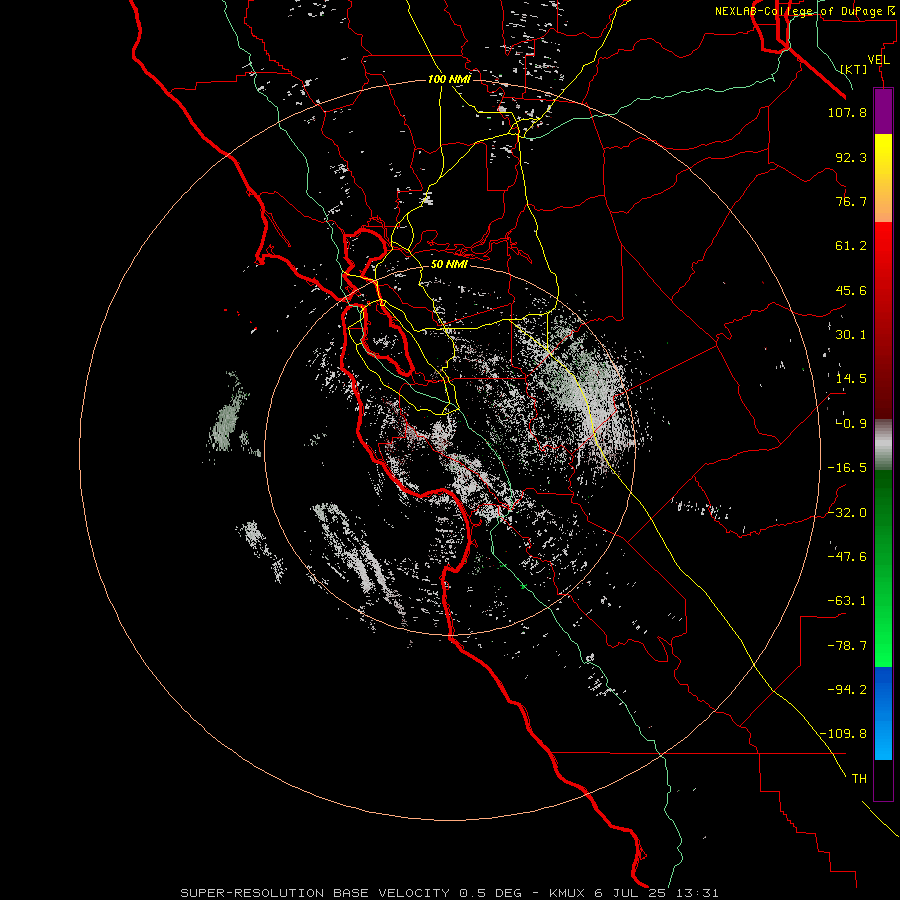
Task: Click the TH threshold label
Action: [859, 778]
